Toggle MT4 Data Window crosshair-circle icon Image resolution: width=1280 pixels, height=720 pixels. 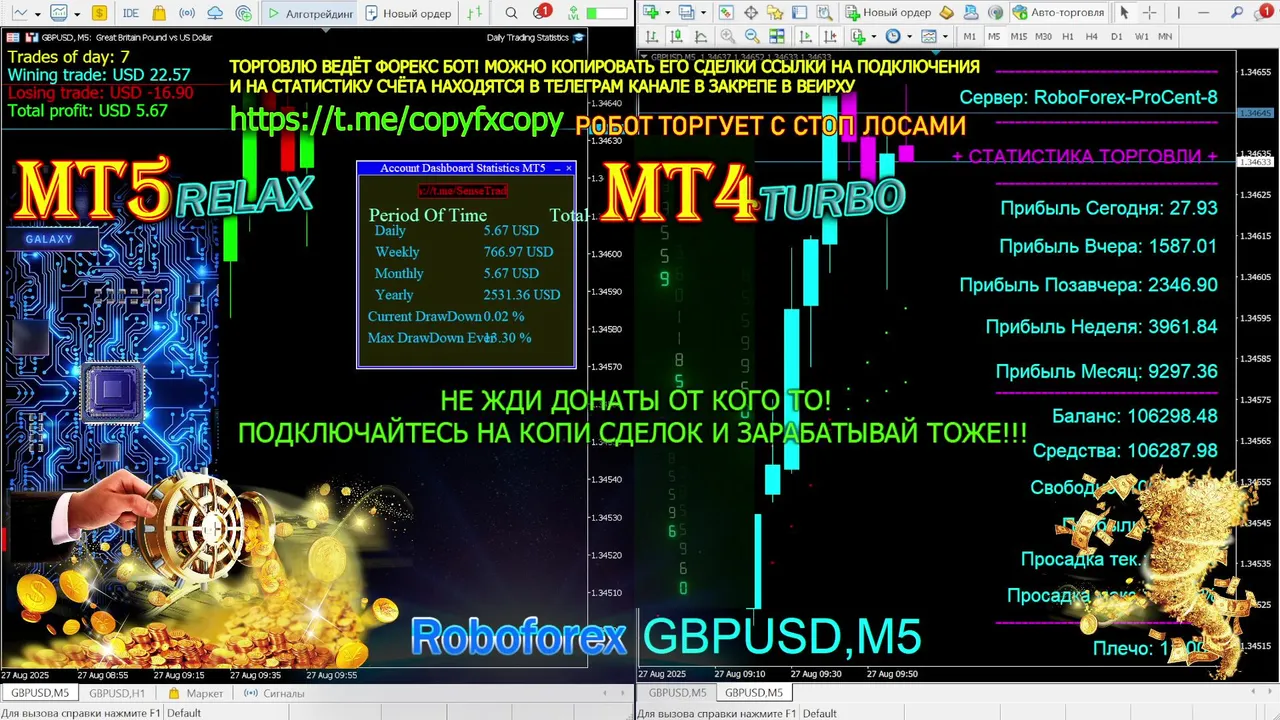click(x=751, y=12)
